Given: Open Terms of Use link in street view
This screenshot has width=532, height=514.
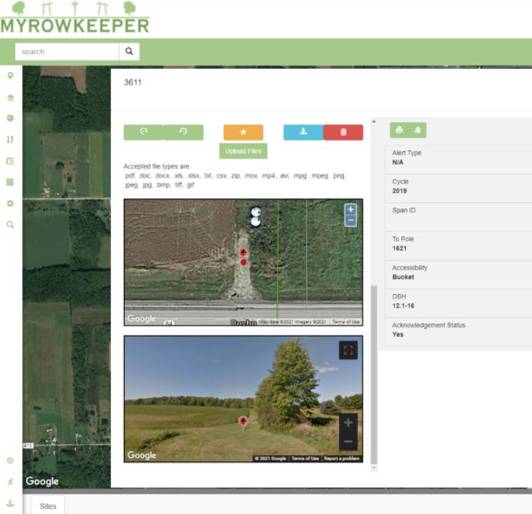Looking at the screenshot, I should [x=305, y=459].
